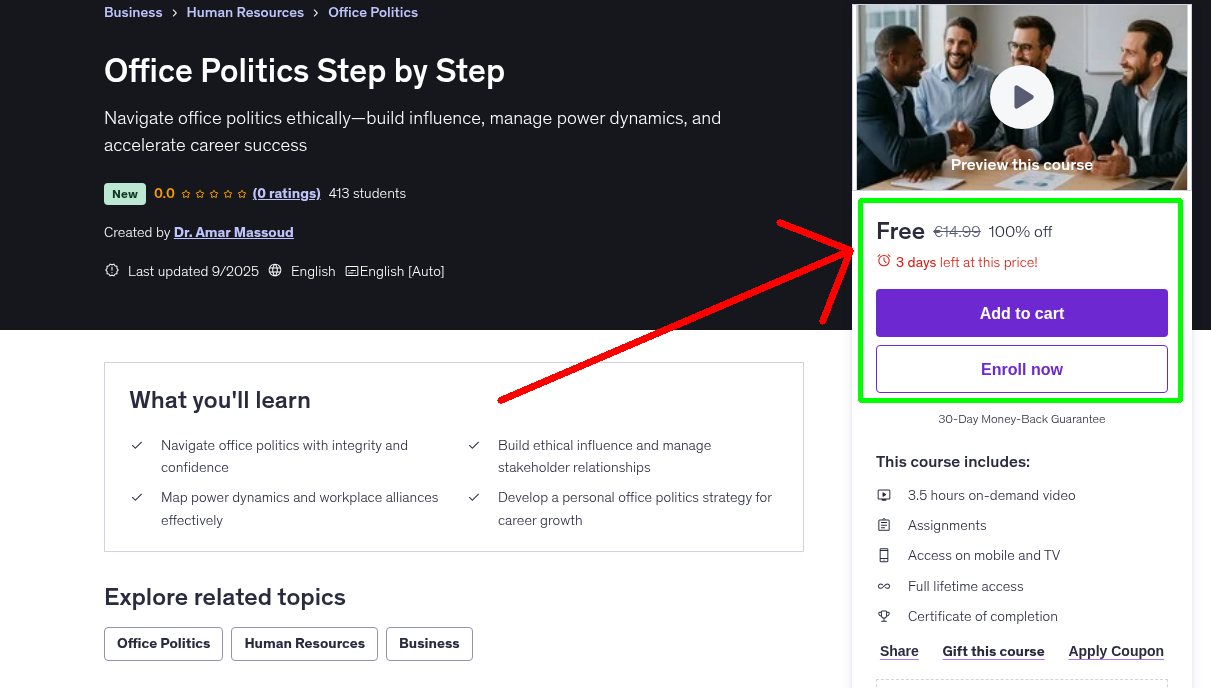This screenshot has width=1211, height=688.
Task: Click the Add to cart button
Action: [x=1021, y=313]
